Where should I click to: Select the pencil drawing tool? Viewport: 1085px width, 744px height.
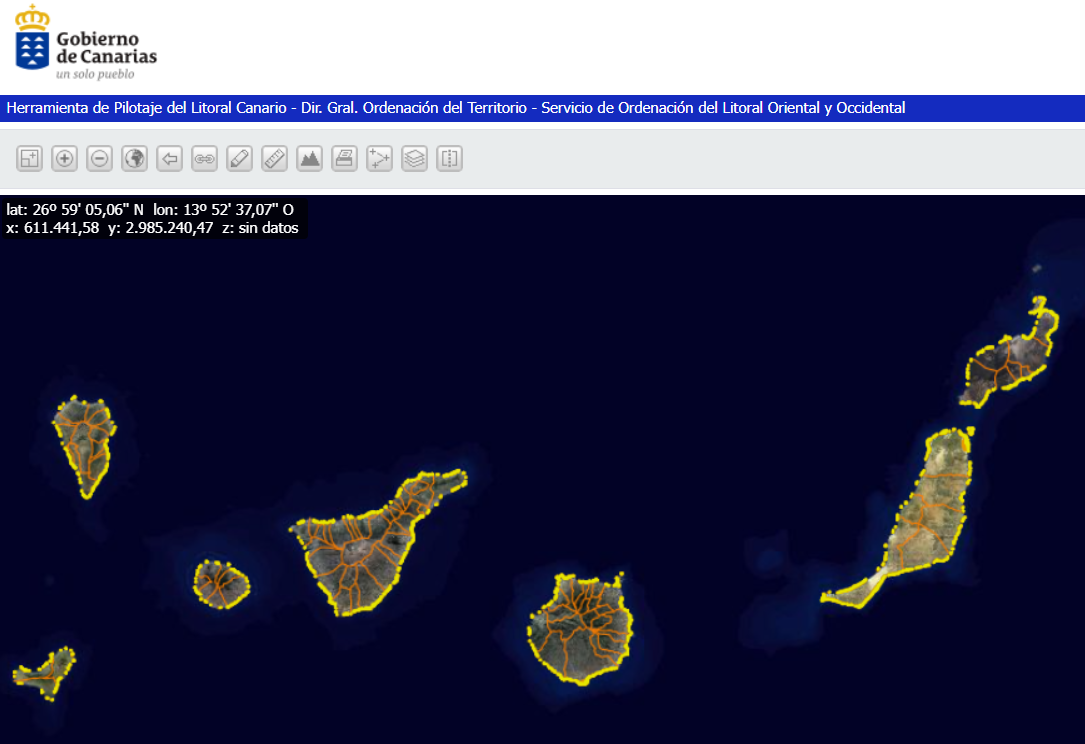point(239,158)
